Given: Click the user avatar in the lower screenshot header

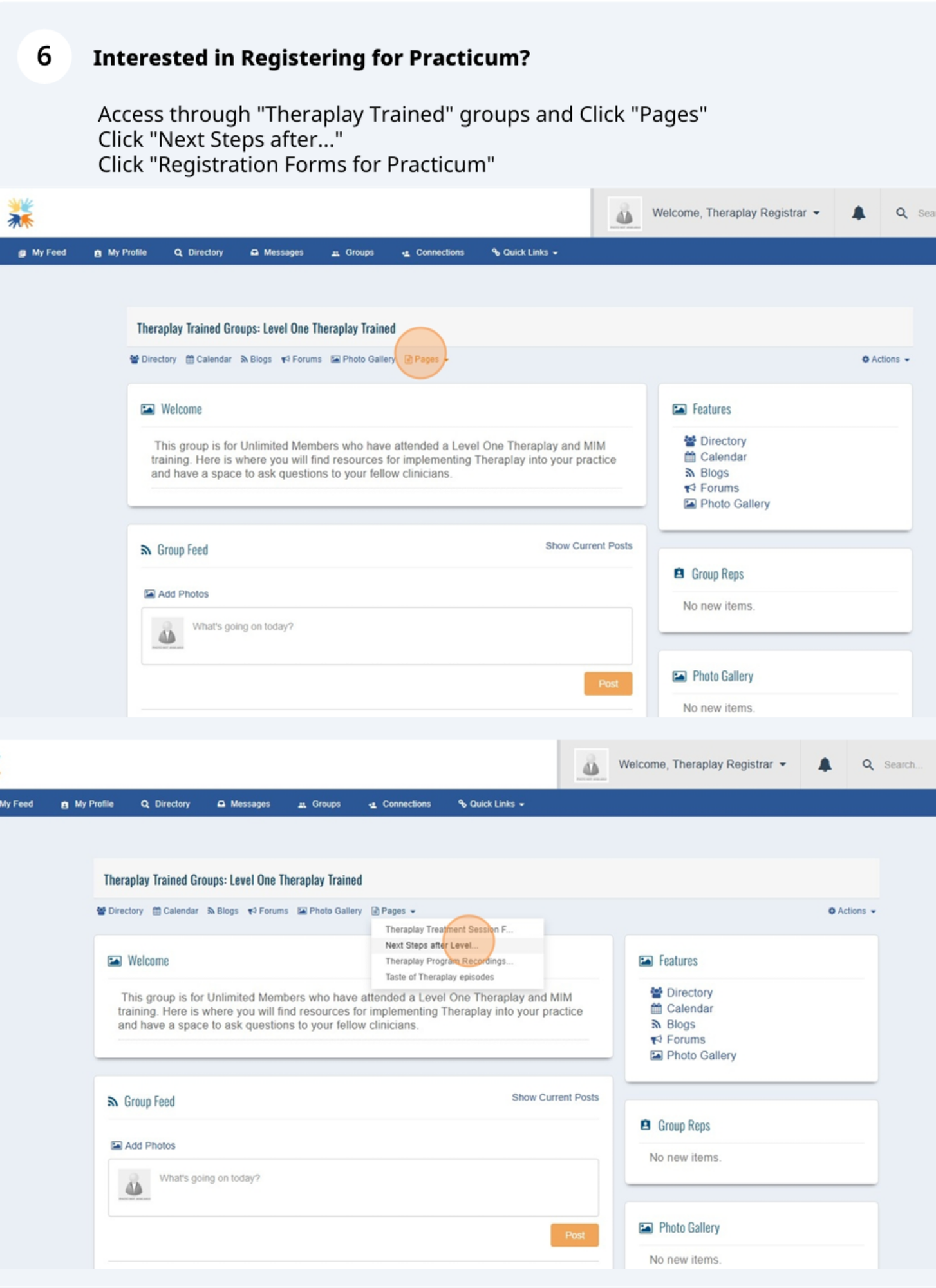Looking at the screenshot, I should tap(590, 765).
